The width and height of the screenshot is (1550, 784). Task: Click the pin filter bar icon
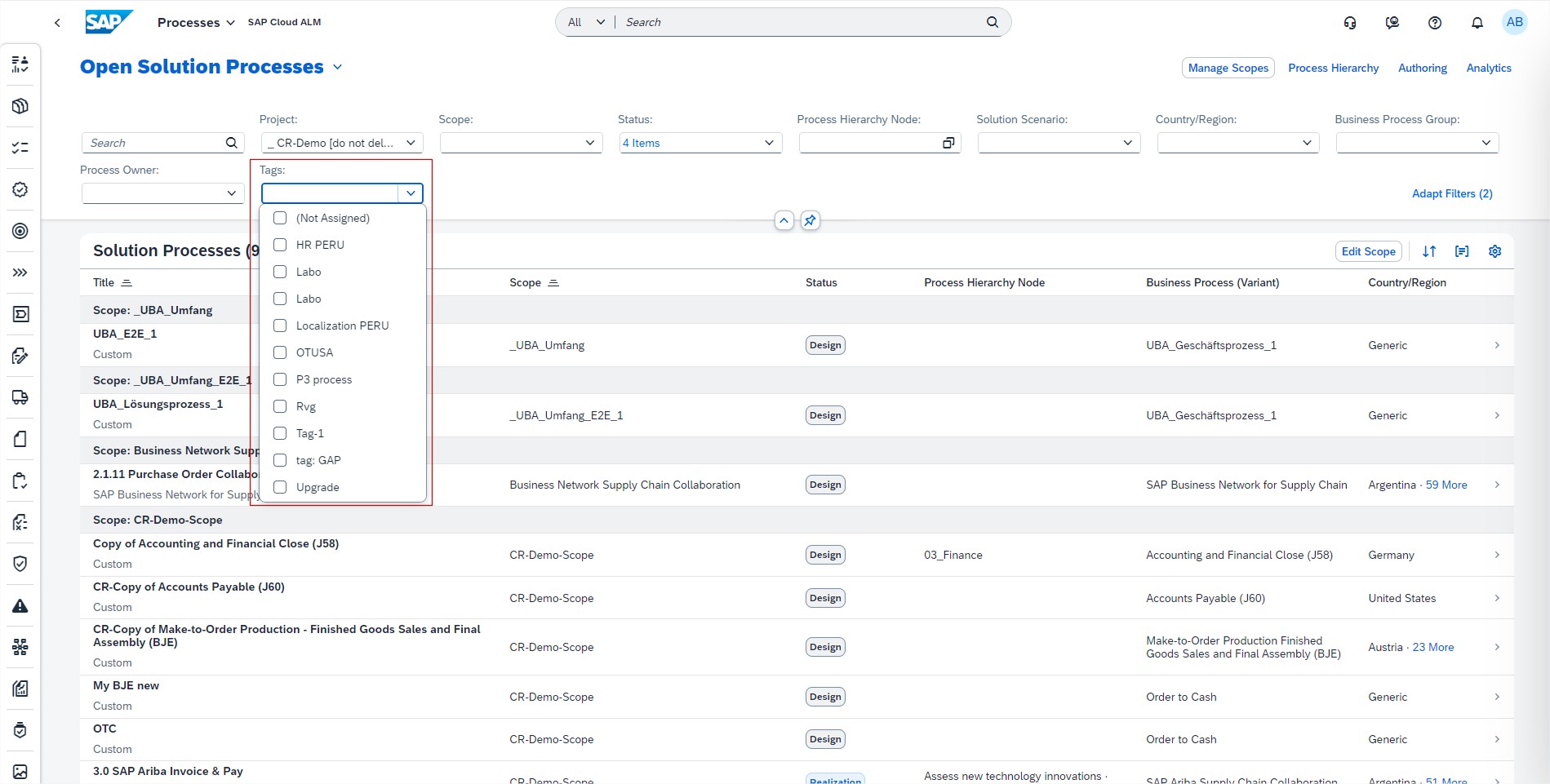pyautogui.click(x=810, y=220)
